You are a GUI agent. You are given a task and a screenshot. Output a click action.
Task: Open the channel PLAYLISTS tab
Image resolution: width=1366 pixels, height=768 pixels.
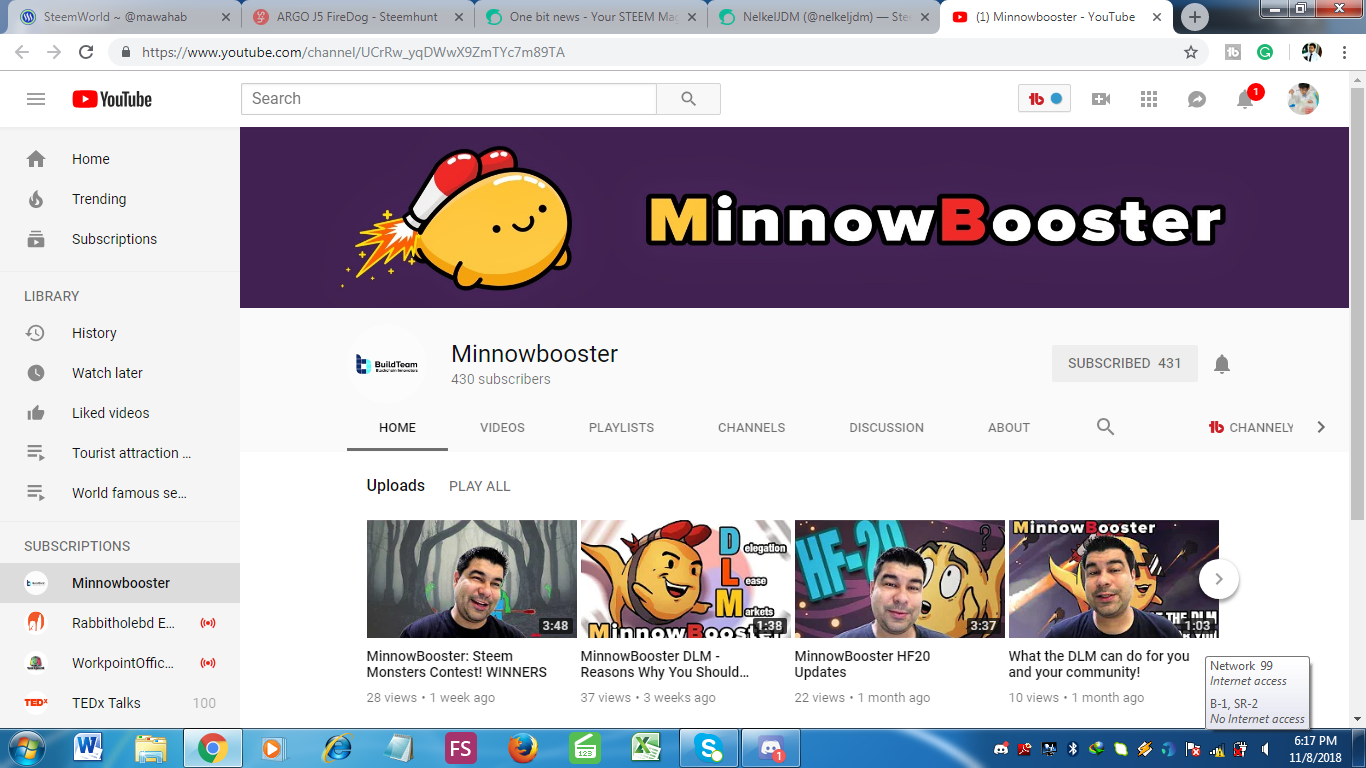pyautogui.click(x=621, y=427)
